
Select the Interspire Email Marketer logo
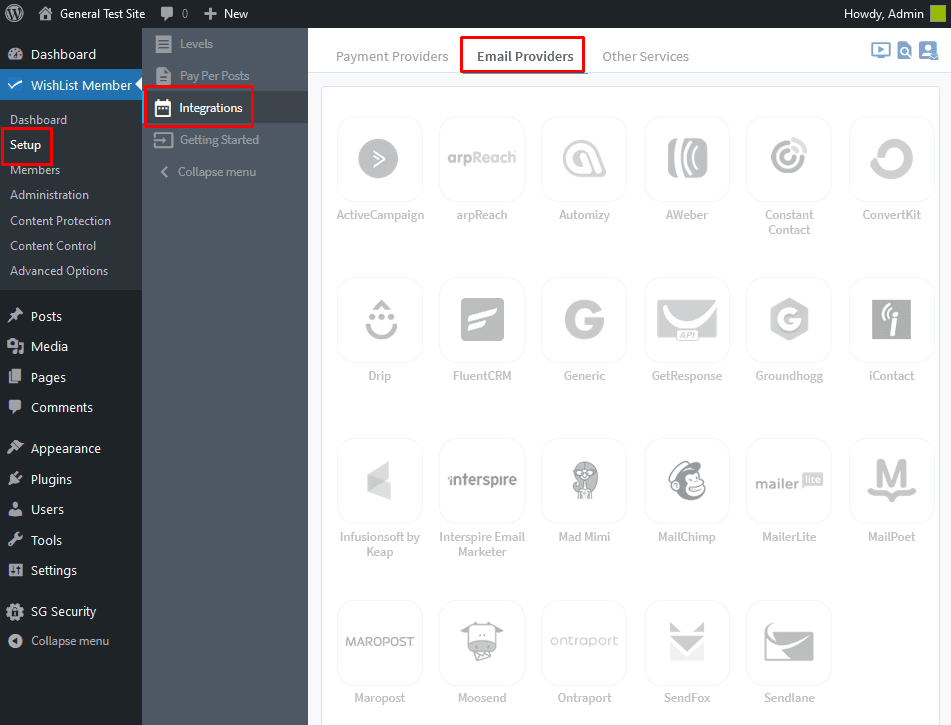point(482,481)
